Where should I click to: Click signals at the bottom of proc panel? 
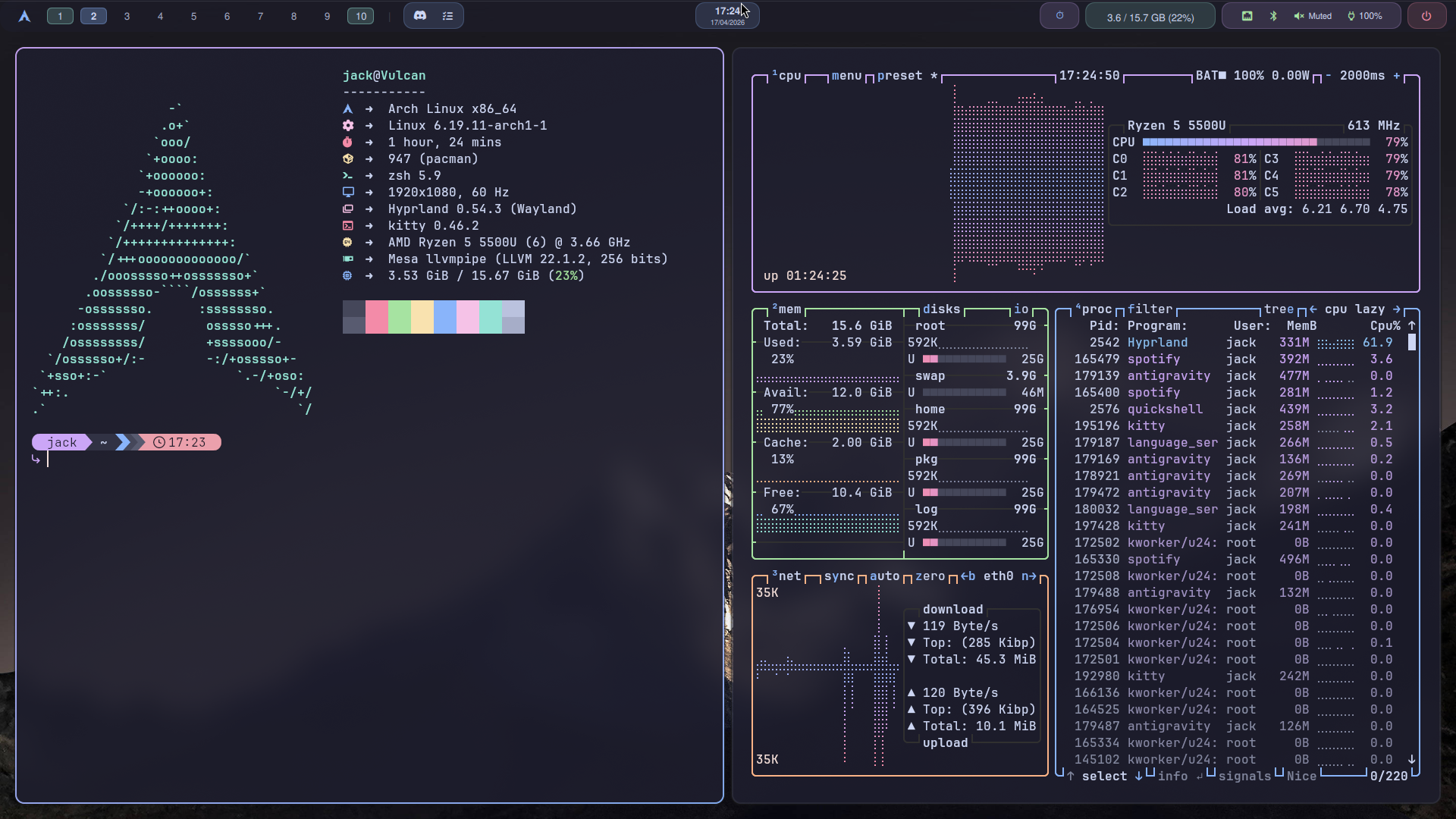(1245, 777)
